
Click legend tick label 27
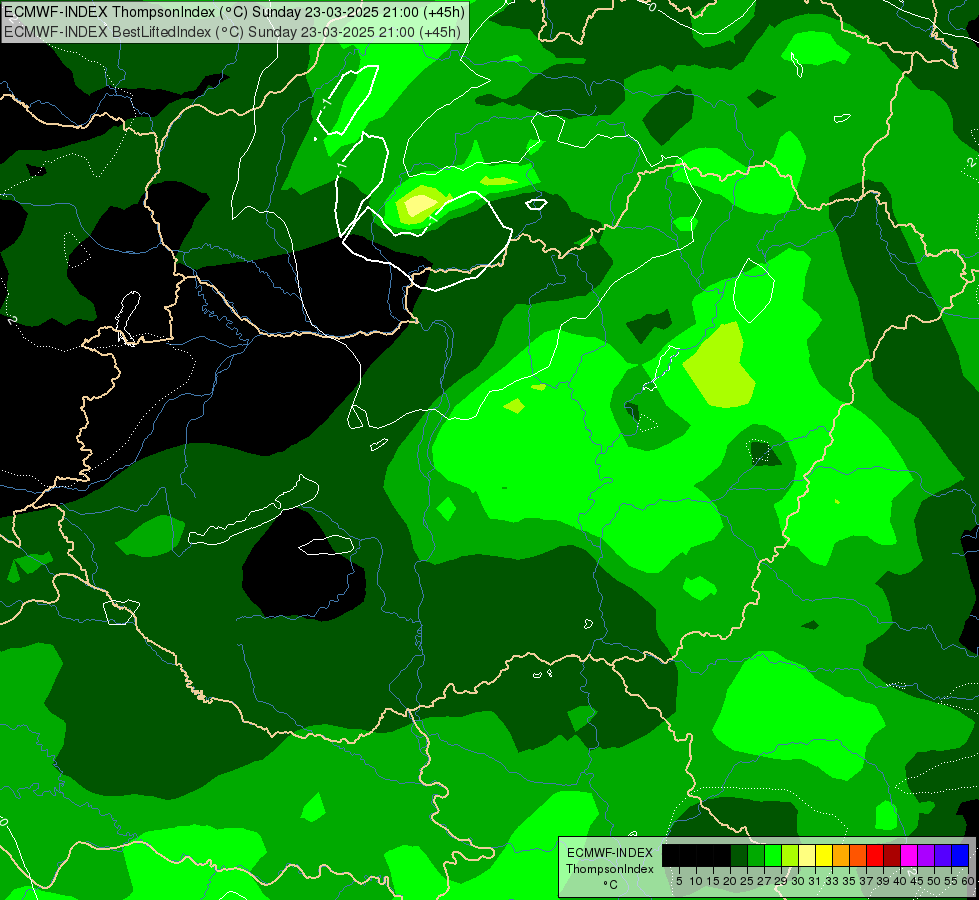764,881
